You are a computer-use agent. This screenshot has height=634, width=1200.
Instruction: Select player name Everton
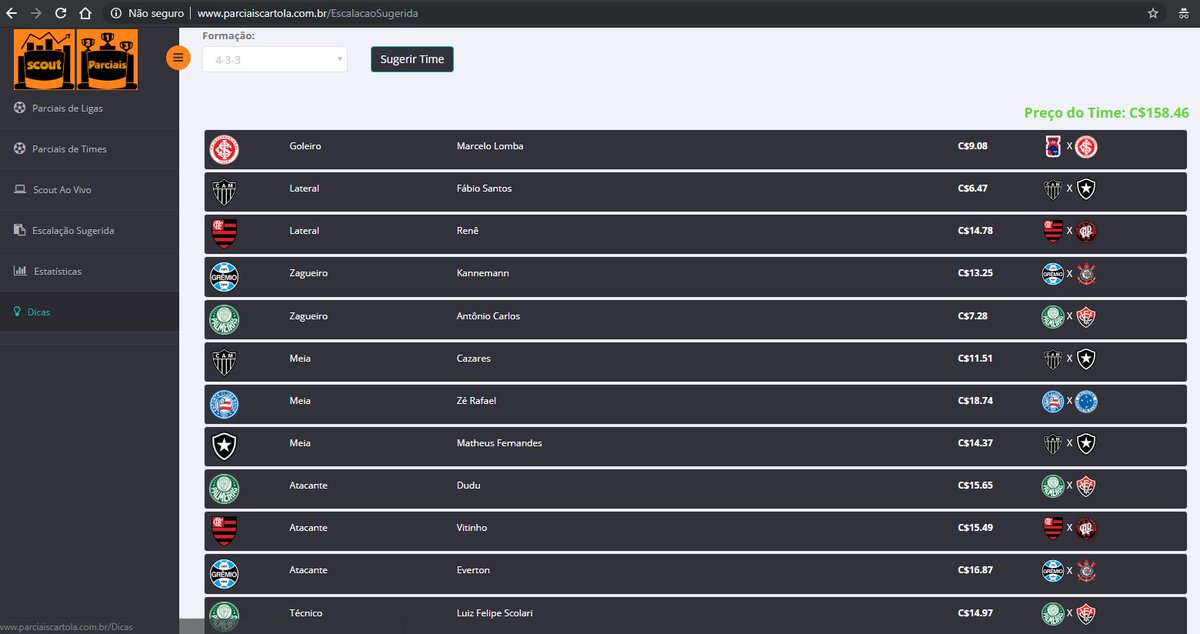473,570
